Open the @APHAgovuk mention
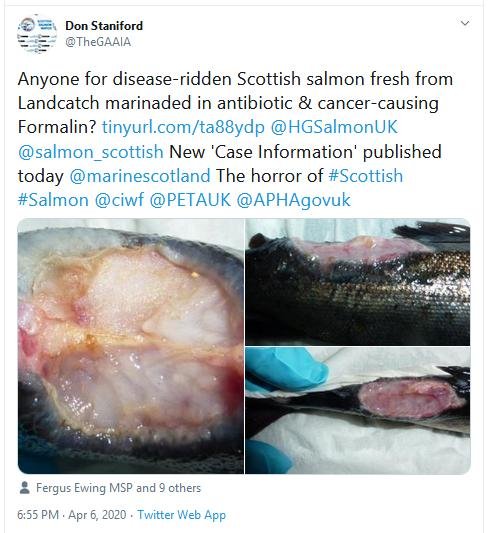This screenshot has width=490, height=533. 293,200
